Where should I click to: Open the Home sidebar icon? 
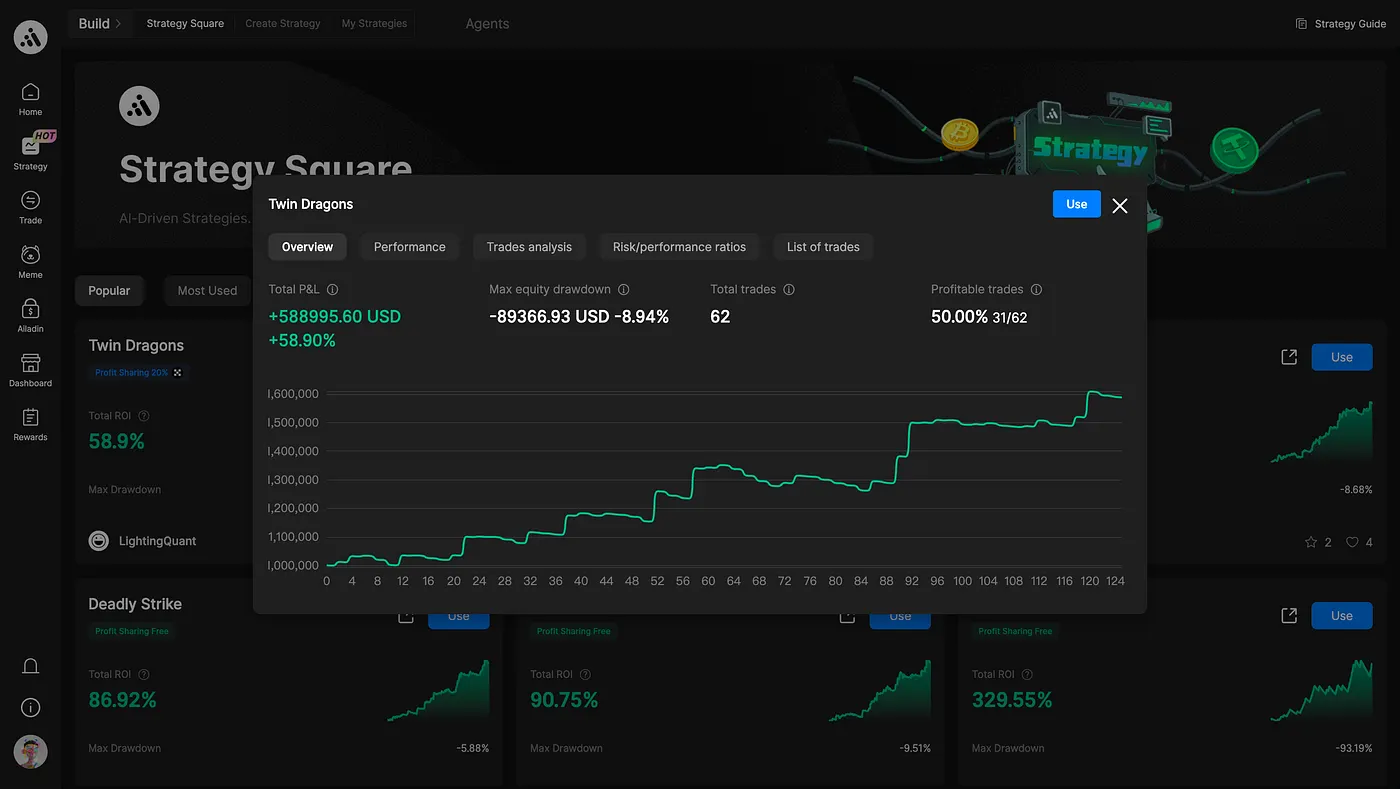pos(30,92)
